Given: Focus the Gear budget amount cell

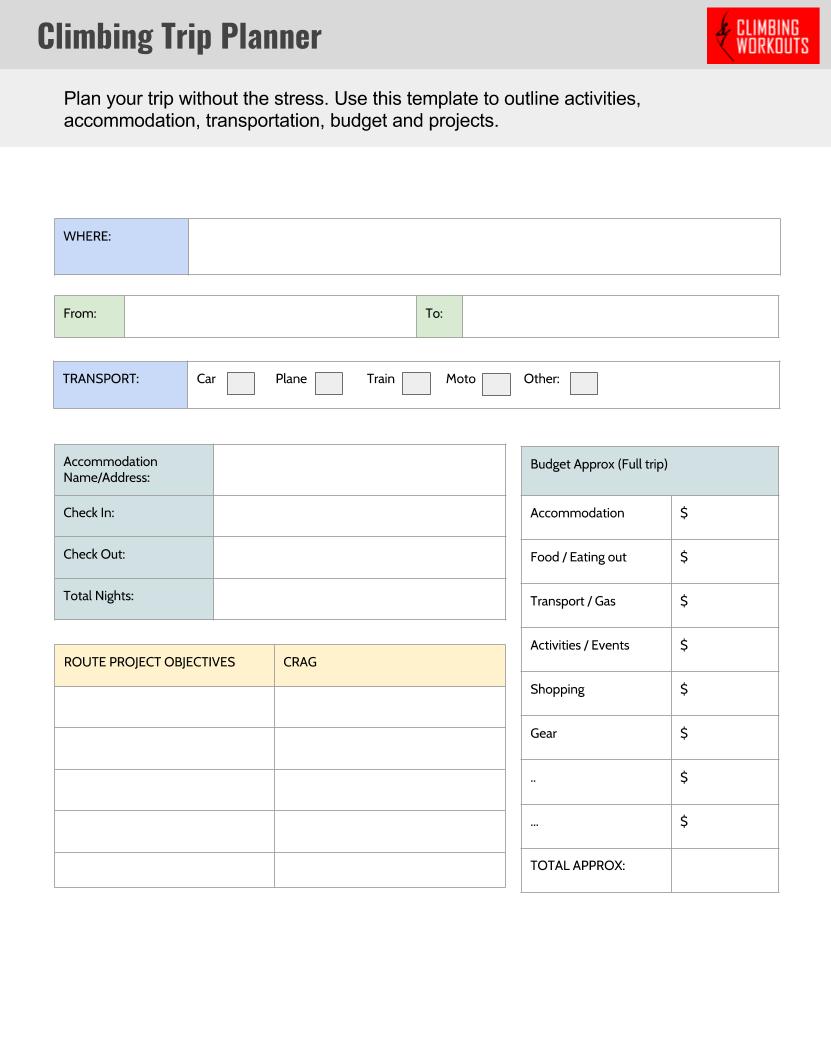Looking at the screenshot, I should (724, 737).
